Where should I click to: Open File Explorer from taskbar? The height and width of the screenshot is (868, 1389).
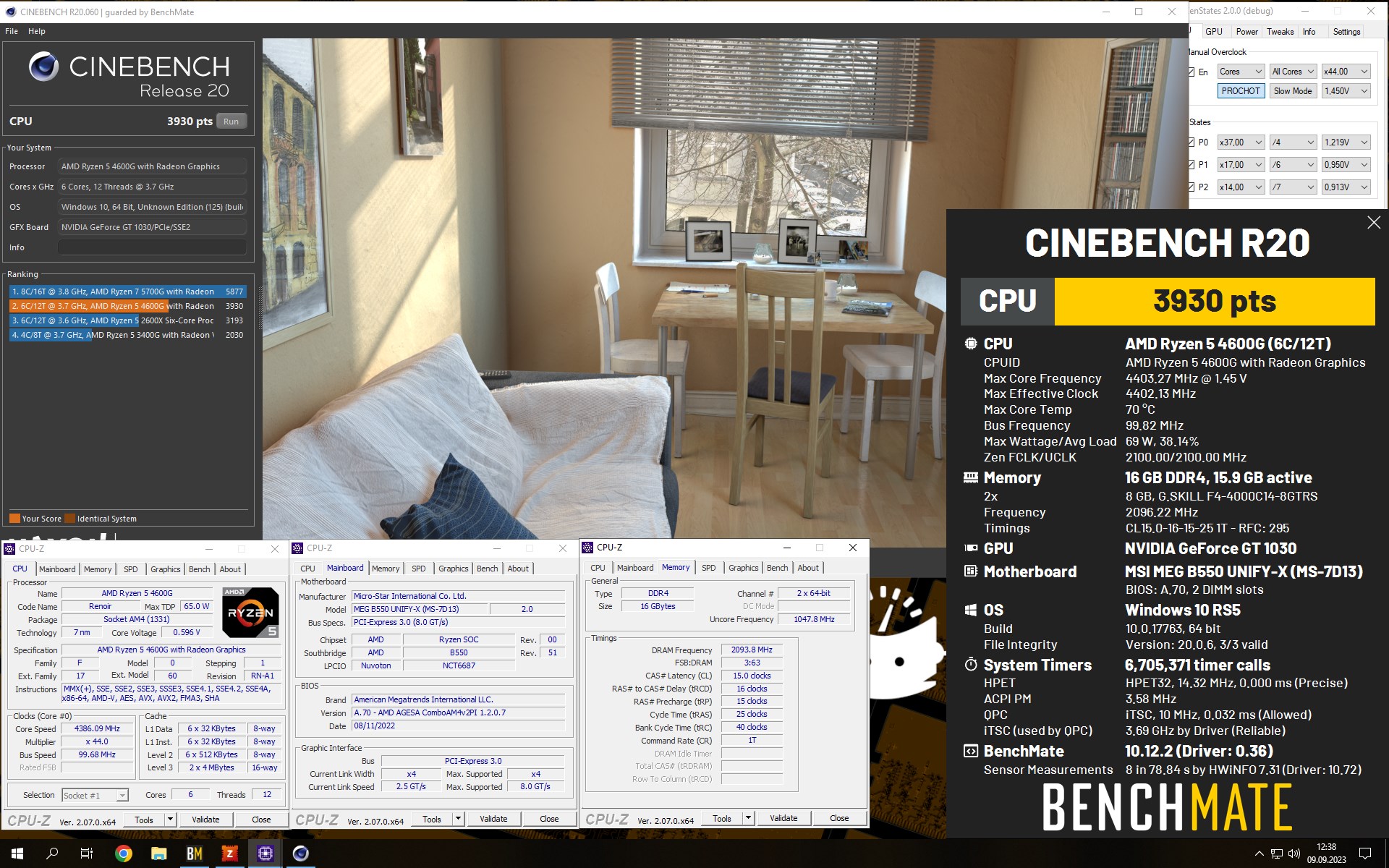[x=159, y=854]
